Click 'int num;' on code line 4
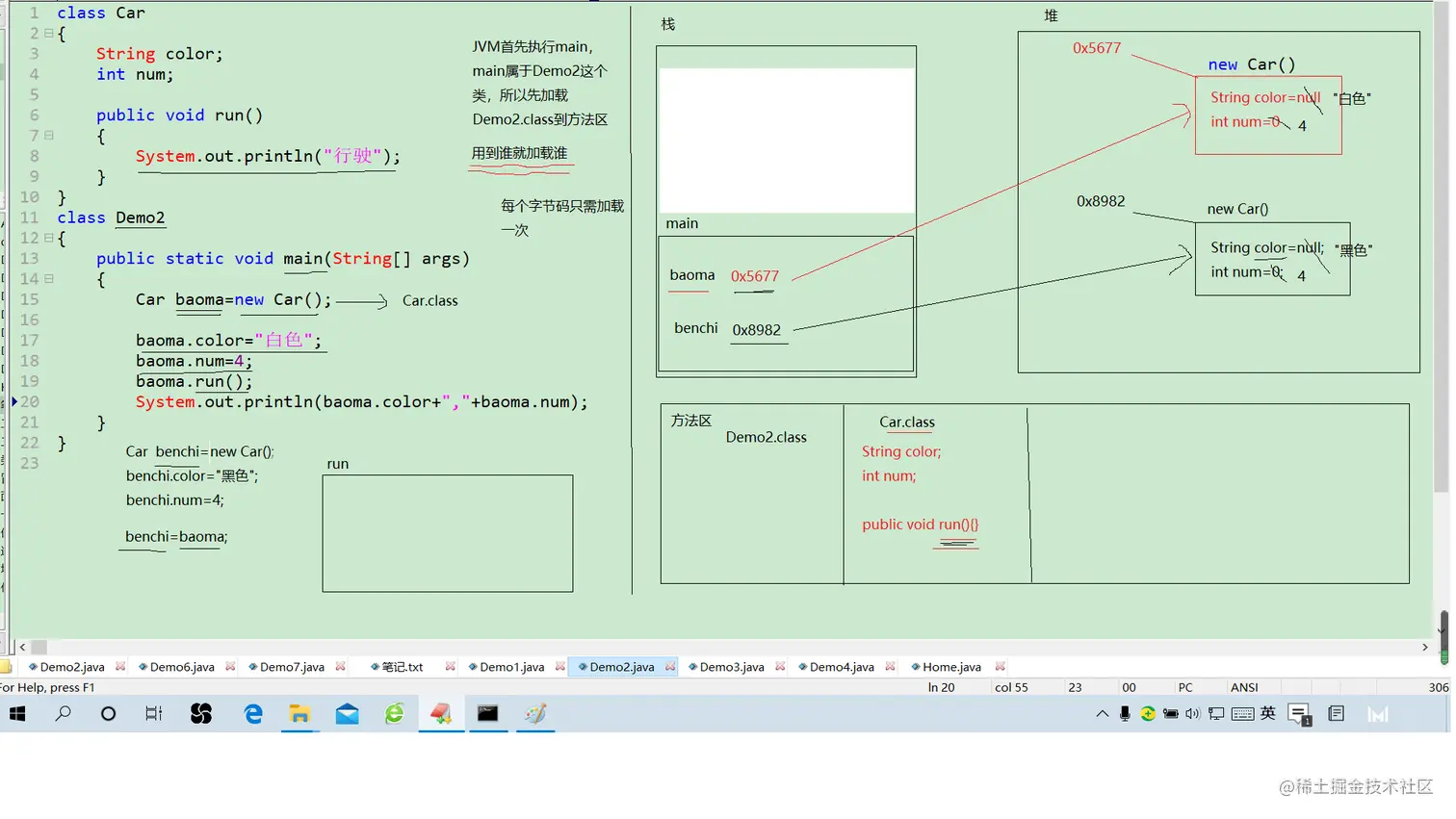The image size is (1456, 819). [135, 74]
